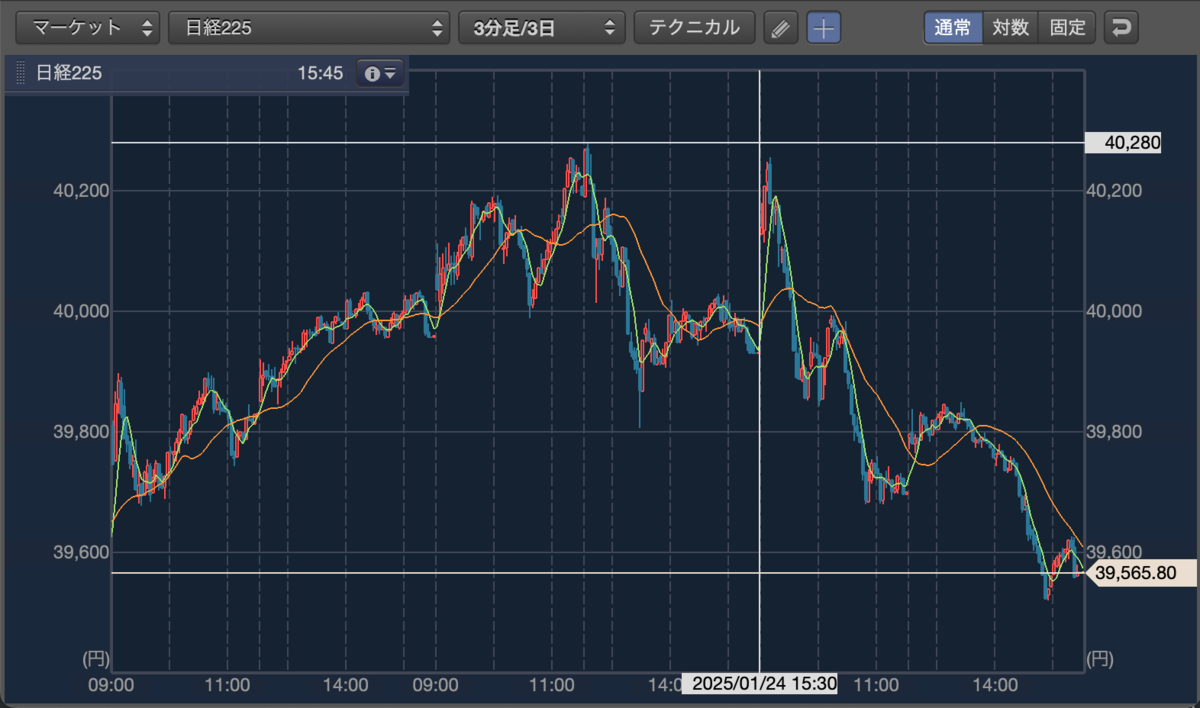The height and width of the screenshot is (708, 1200).
Task: Open the テクニカル indicators button
Action: [694, 28]
